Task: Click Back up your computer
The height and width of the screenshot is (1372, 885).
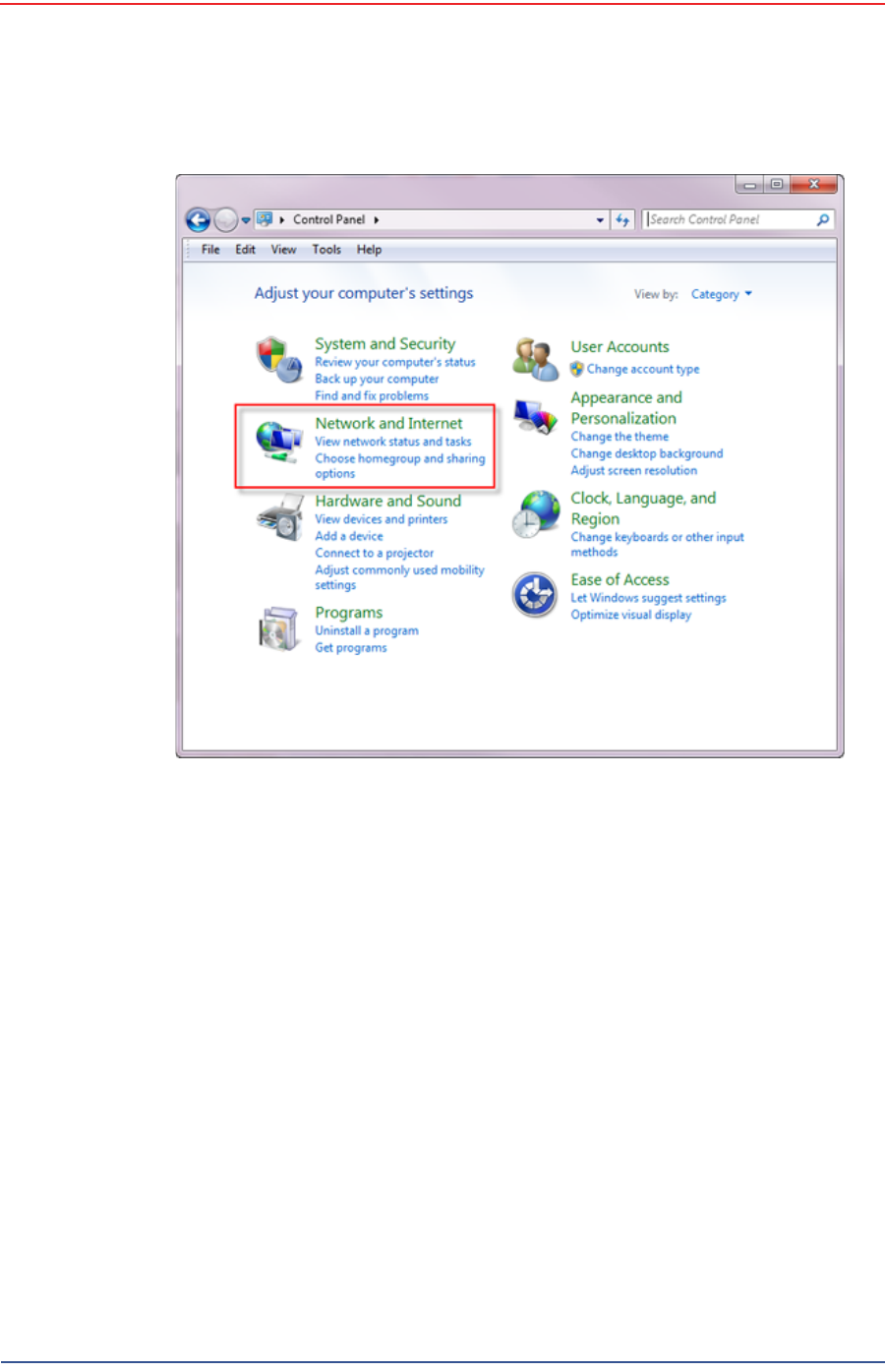Action: tap(377, 379)
